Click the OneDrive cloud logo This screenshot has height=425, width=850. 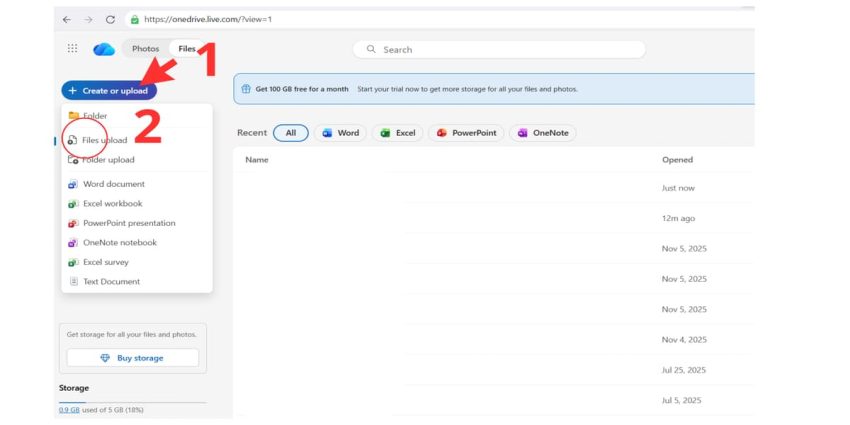click(x=104, y=49)
